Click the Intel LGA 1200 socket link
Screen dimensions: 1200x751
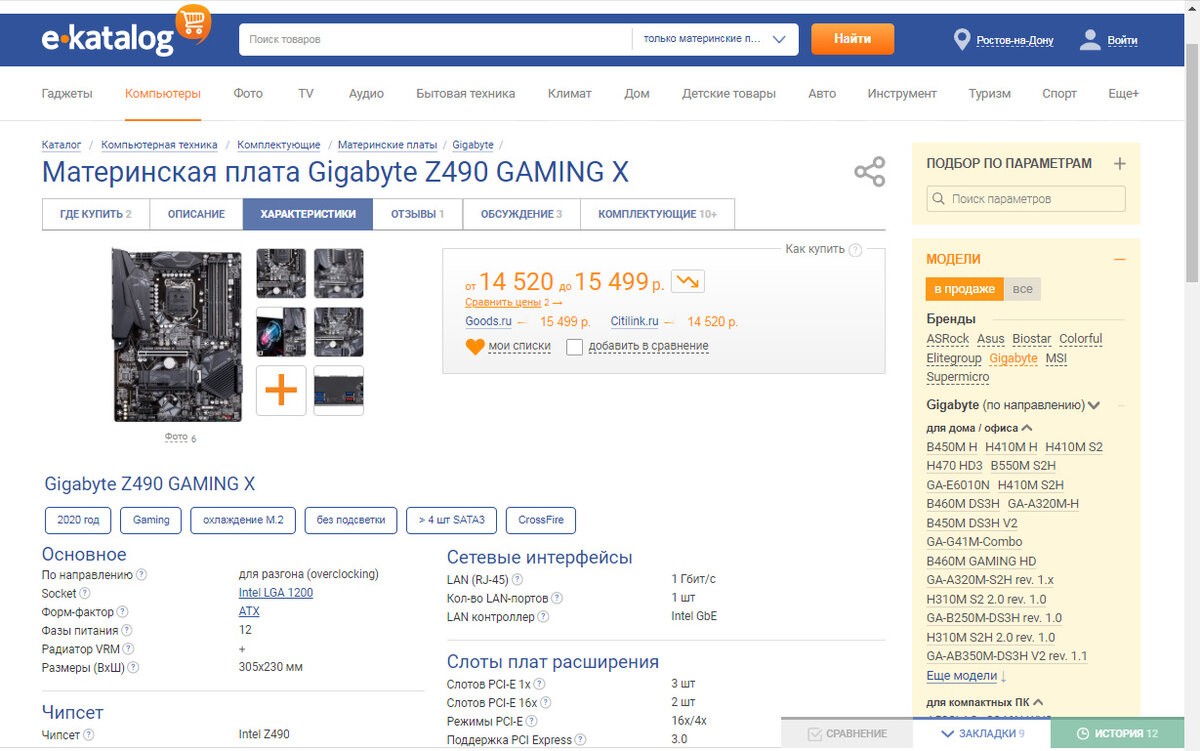coord(276,593)
